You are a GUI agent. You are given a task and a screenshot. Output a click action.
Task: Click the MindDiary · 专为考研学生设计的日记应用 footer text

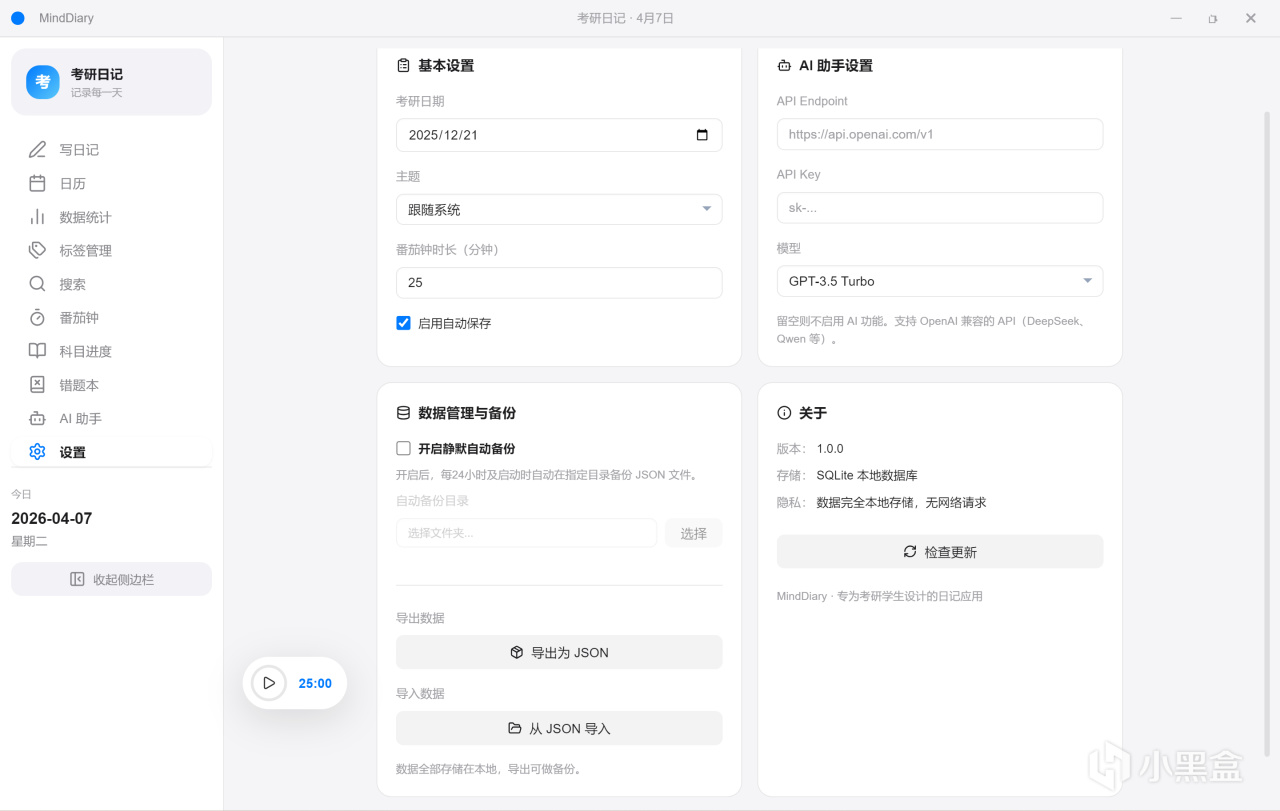[880, 596]
